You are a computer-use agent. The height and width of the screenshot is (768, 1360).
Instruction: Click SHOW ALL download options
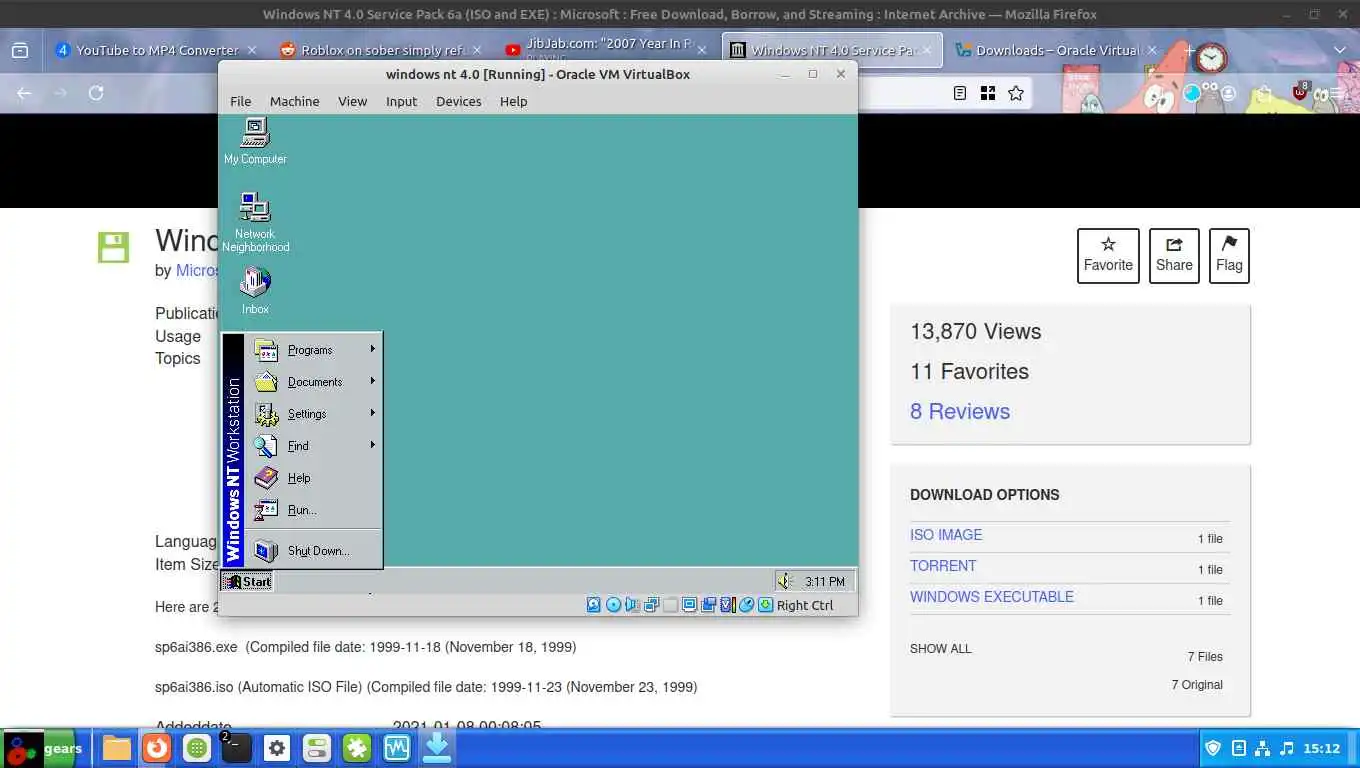click(x=941, y=649)
